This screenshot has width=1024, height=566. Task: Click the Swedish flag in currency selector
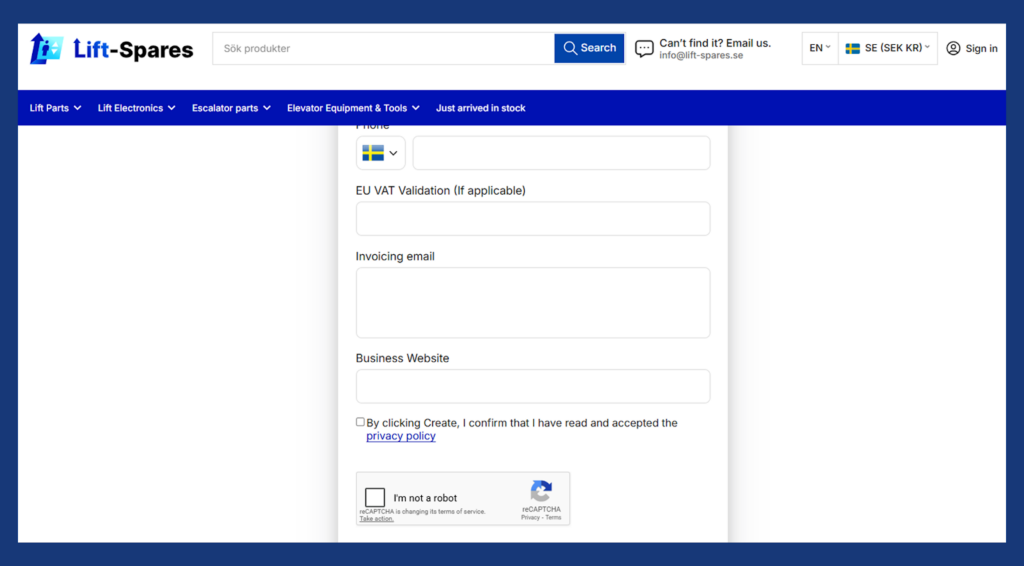tap(852, 48)
